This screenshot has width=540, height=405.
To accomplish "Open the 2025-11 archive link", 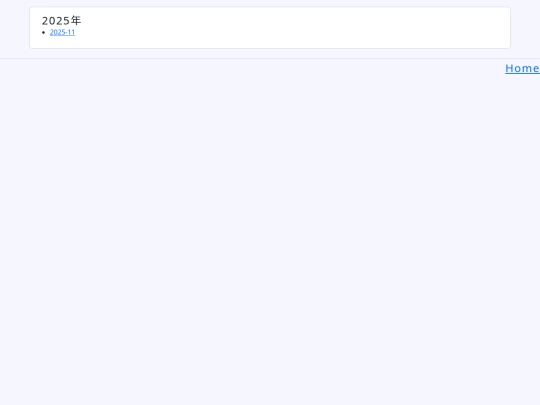I will click(62, 32).
